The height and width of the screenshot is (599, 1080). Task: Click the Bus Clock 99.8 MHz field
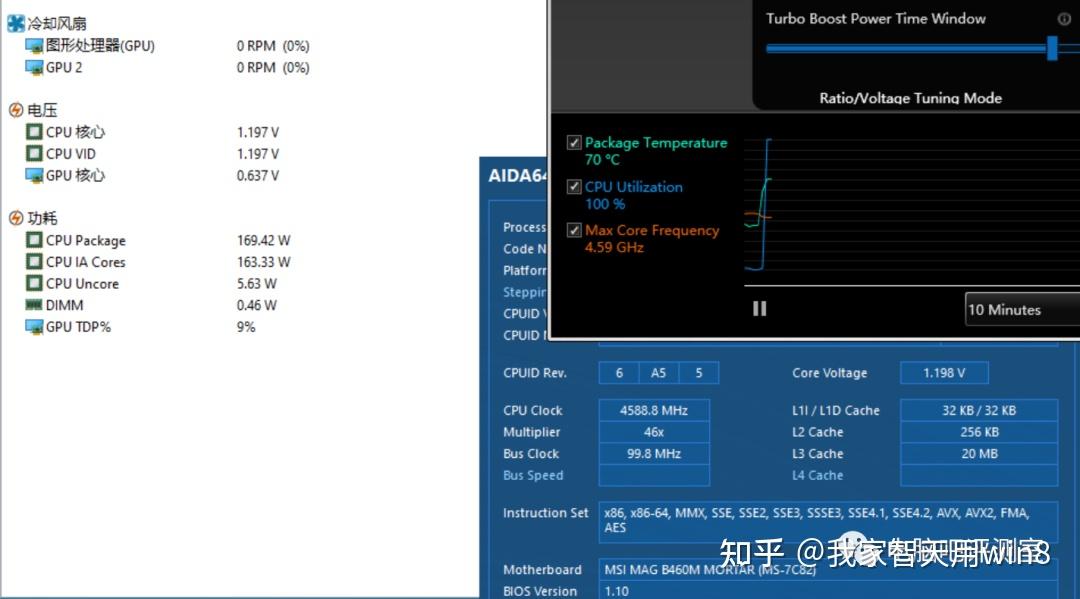(x=654, y=454)
